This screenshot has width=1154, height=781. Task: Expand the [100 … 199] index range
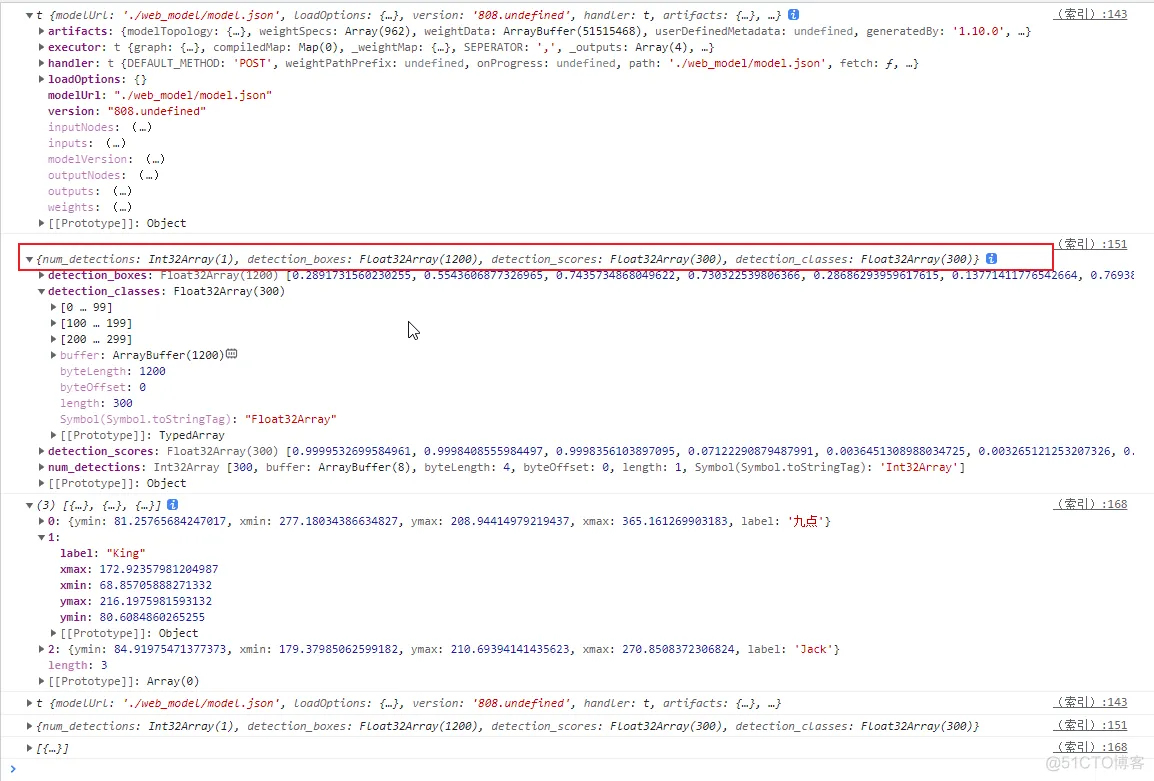[x=54, y=323]
